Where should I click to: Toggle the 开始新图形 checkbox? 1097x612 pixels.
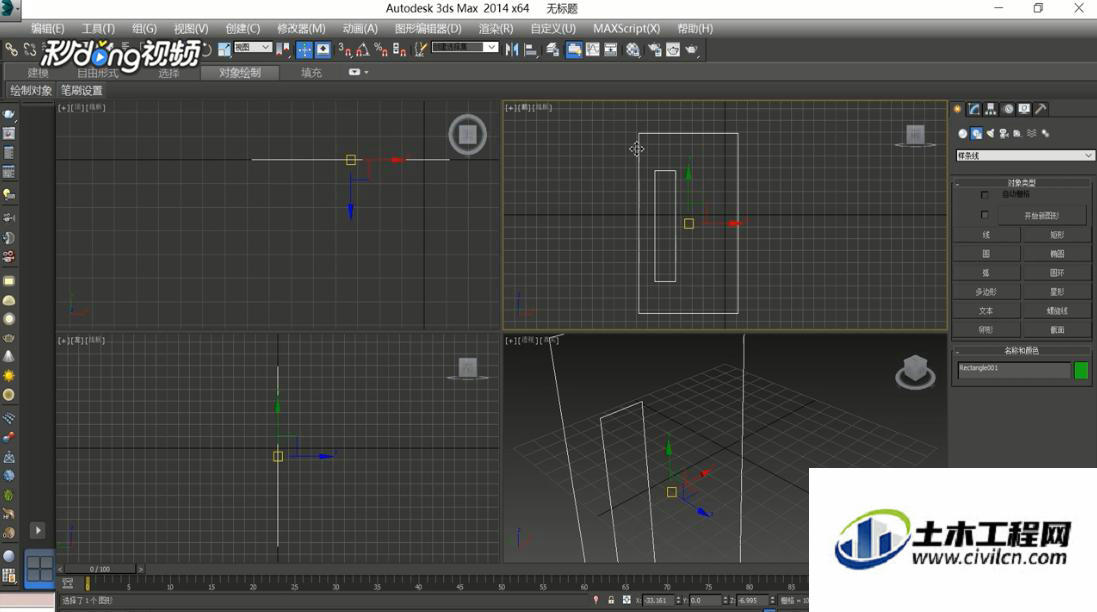(984, 215)
